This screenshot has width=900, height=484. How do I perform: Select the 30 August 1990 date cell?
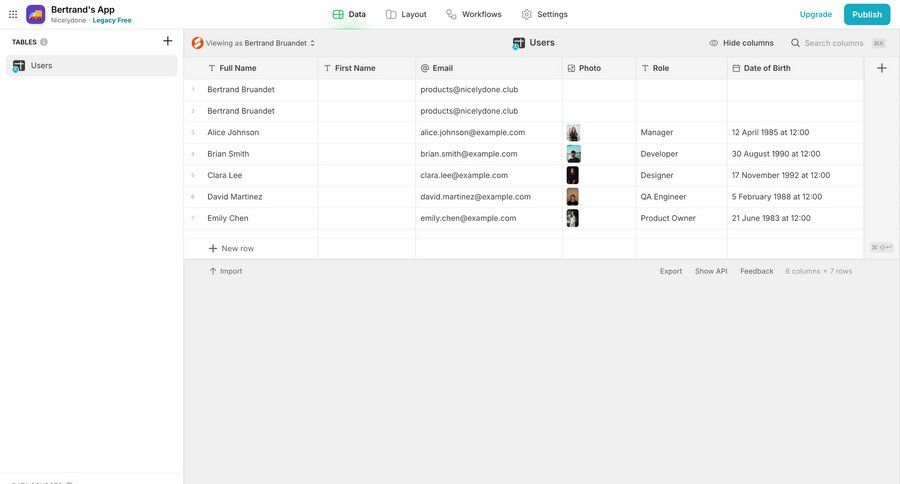click(x=796, y=154)
